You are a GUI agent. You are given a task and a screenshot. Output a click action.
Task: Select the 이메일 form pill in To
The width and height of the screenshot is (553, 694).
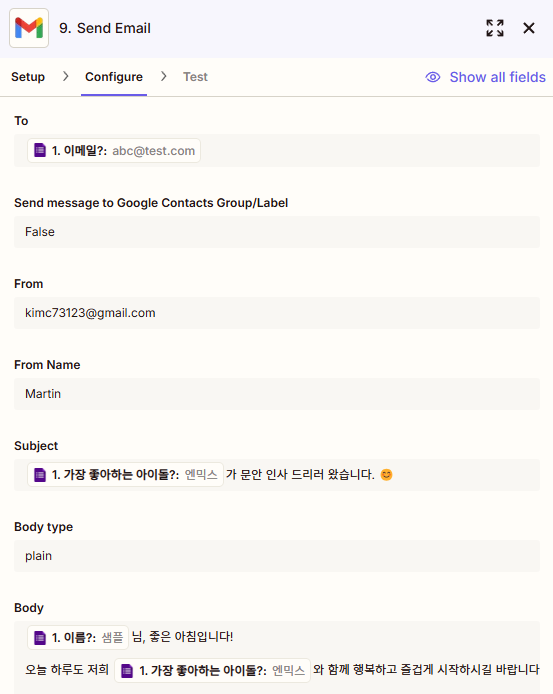[114, 150]
